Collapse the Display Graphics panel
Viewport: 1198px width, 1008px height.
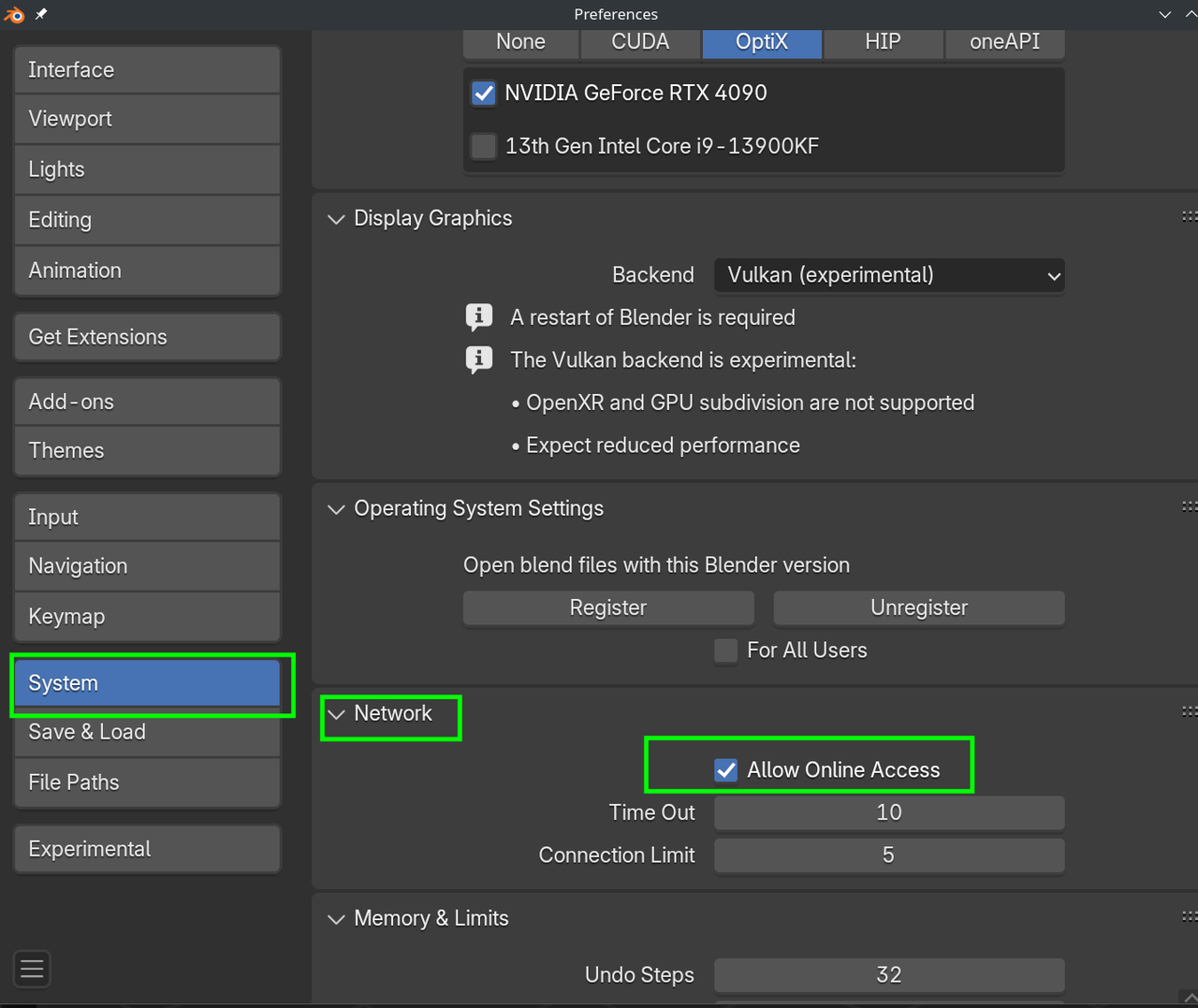[x=336, y=219]
